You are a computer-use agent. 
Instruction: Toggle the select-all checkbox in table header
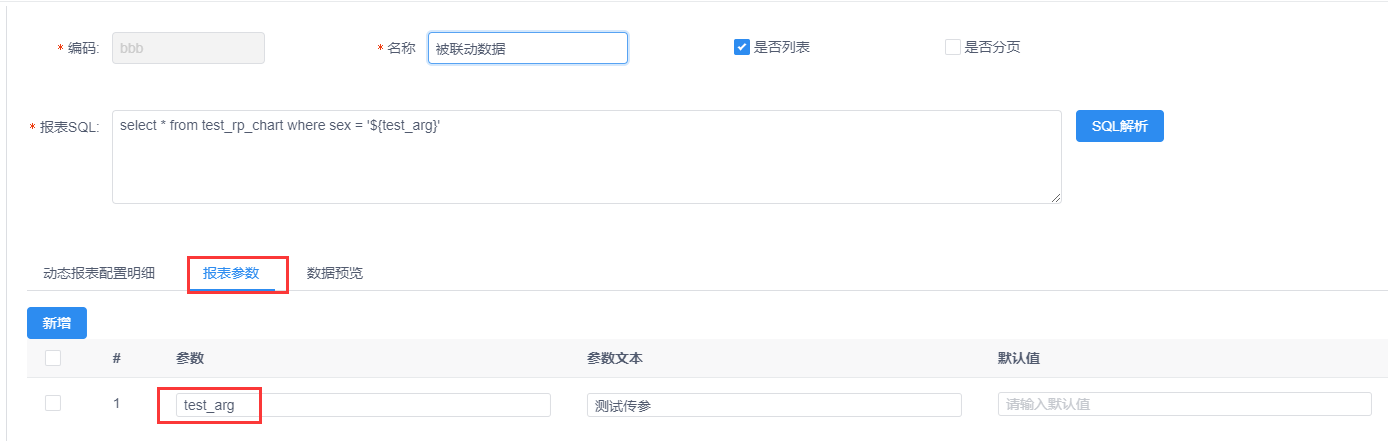[53, 358]
